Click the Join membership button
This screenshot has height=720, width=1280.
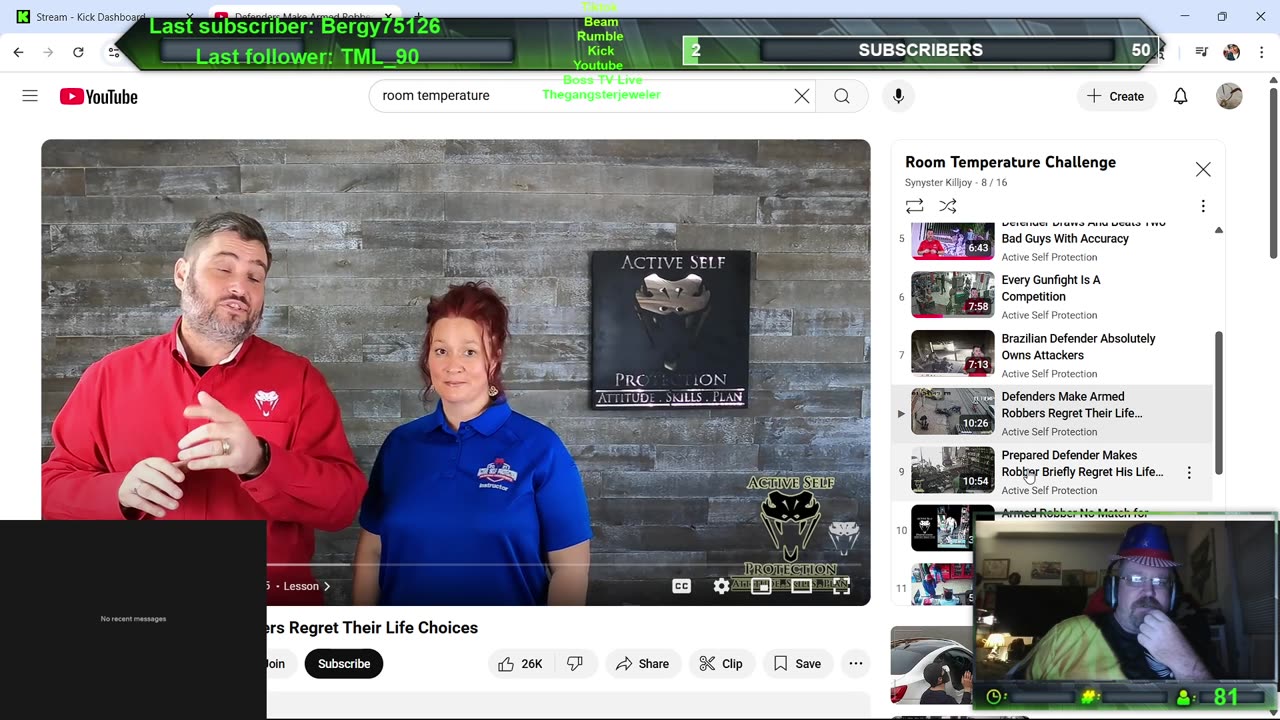[x=280, y=664]
